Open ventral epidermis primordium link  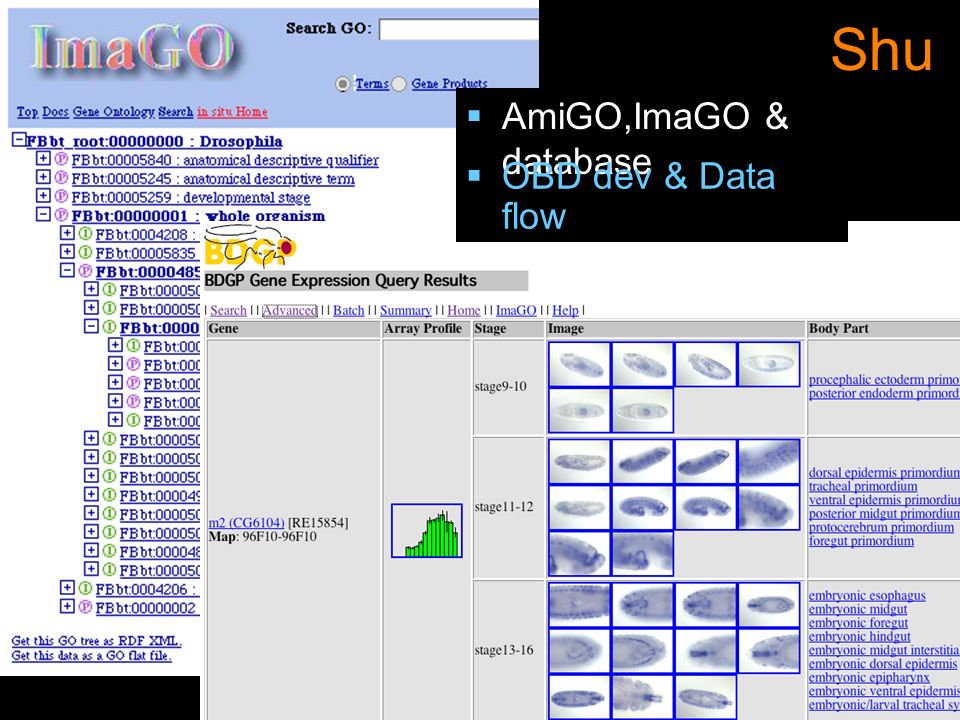(884, 500)
